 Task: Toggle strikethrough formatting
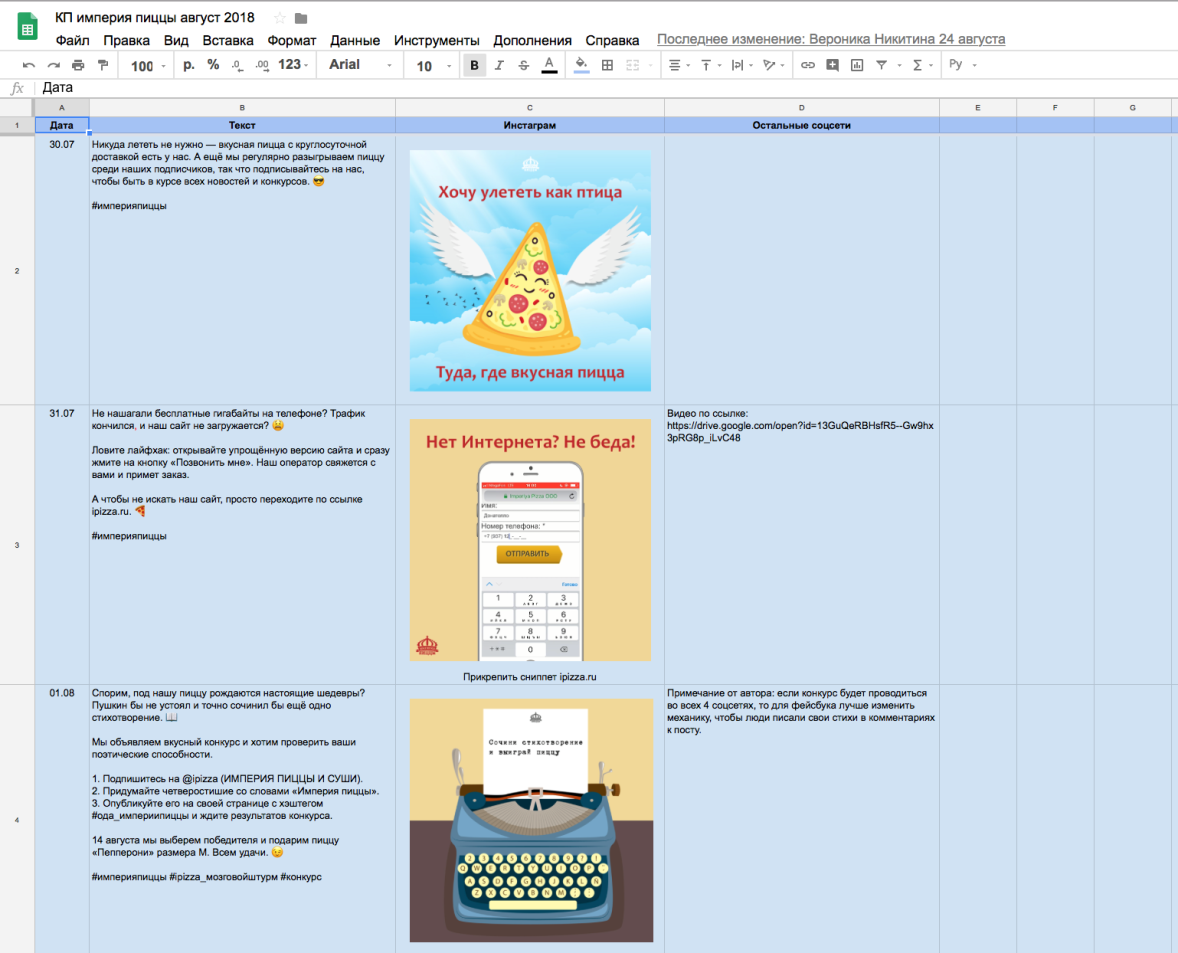pos(524,65)
